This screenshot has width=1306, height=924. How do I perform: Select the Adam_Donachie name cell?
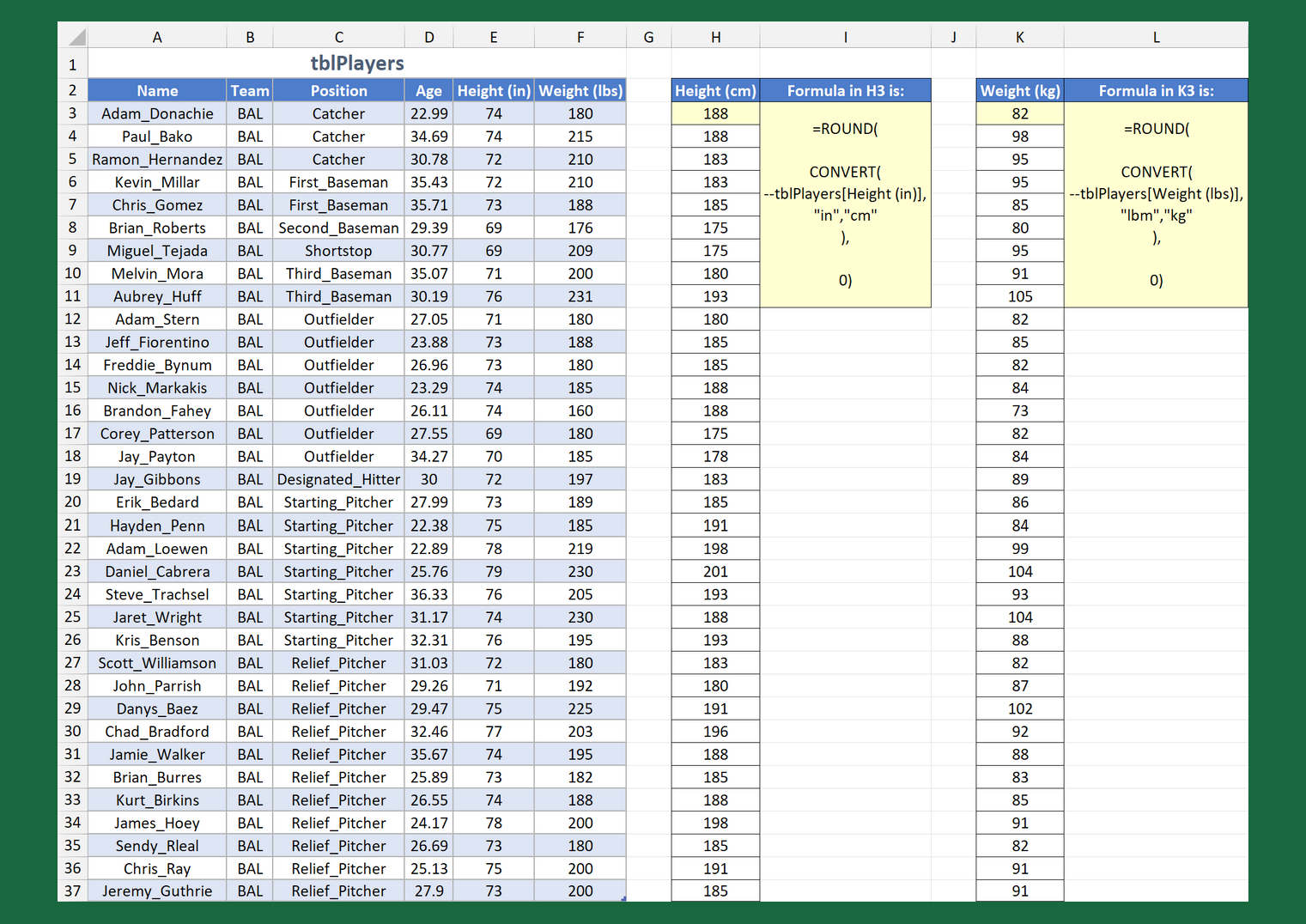tap(157, 113)
